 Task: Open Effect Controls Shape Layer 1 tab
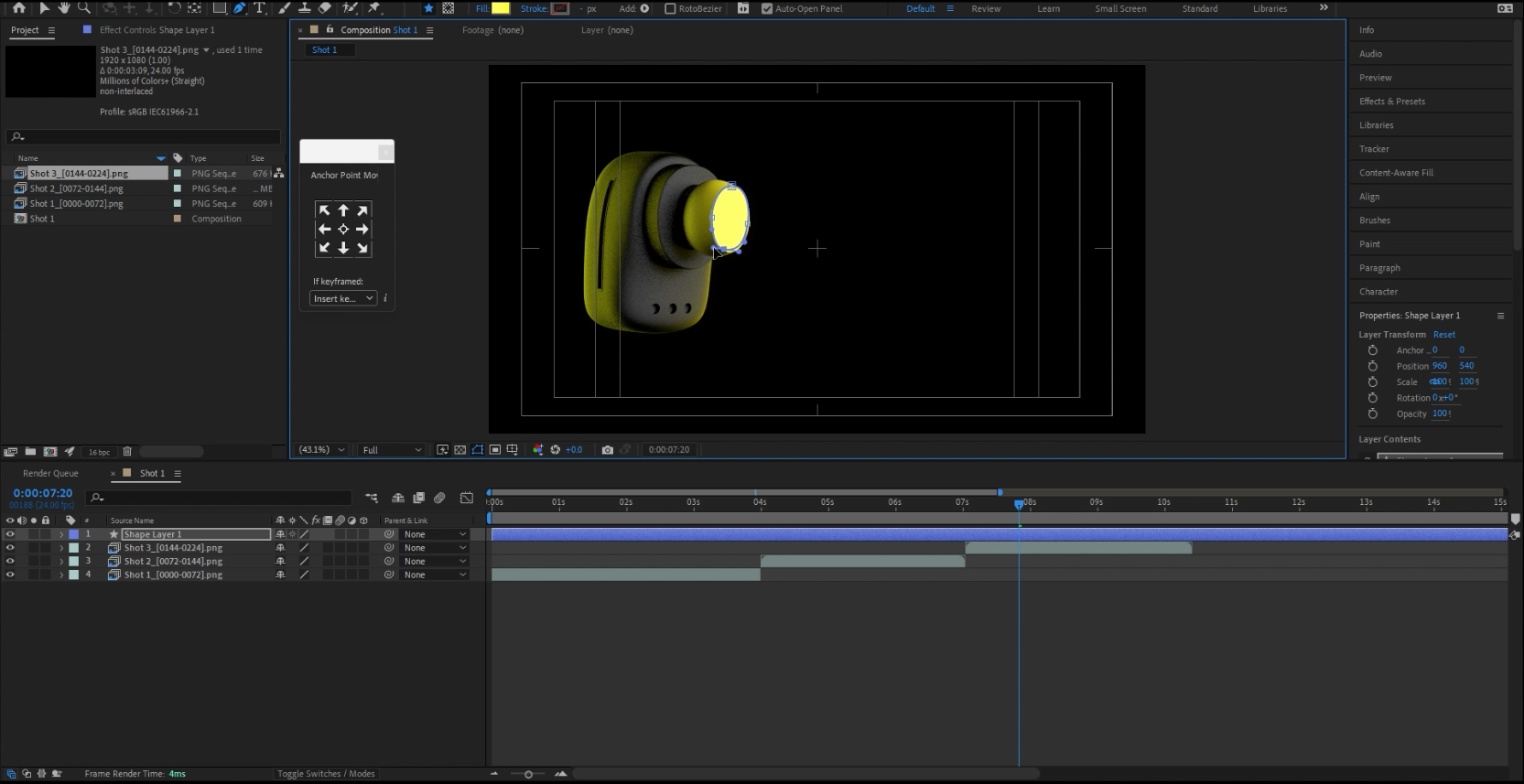(x=157, y=30)
